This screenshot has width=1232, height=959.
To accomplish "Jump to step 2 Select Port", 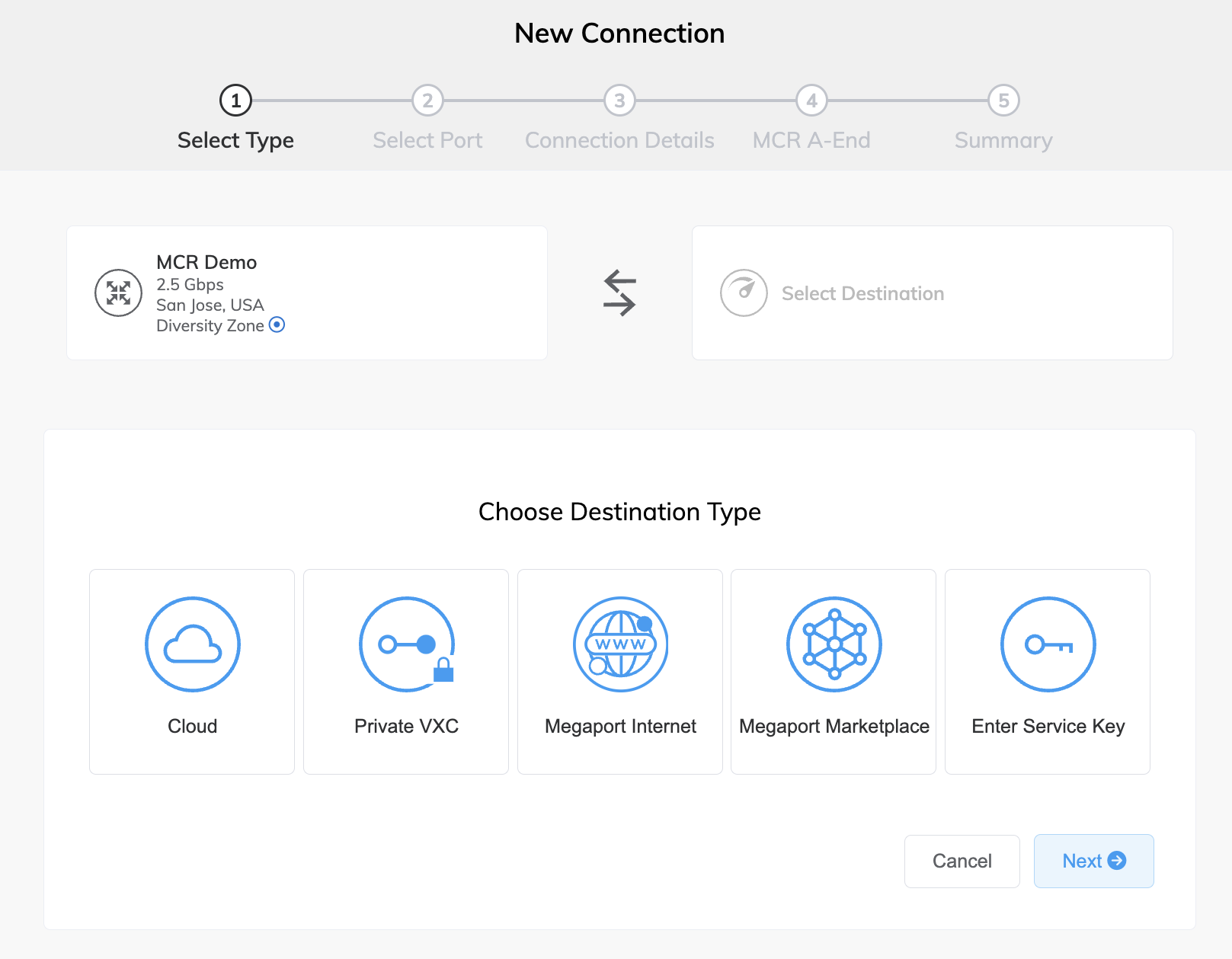I will pyautogui.click(x=427, y=101).
